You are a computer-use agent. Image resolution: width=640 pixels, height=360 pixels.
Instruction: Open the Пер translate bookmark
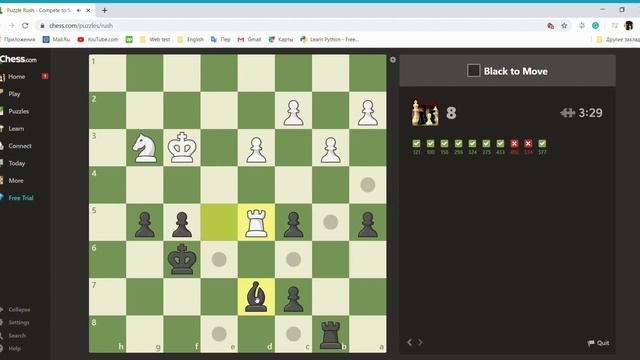(x=221, y=40)
